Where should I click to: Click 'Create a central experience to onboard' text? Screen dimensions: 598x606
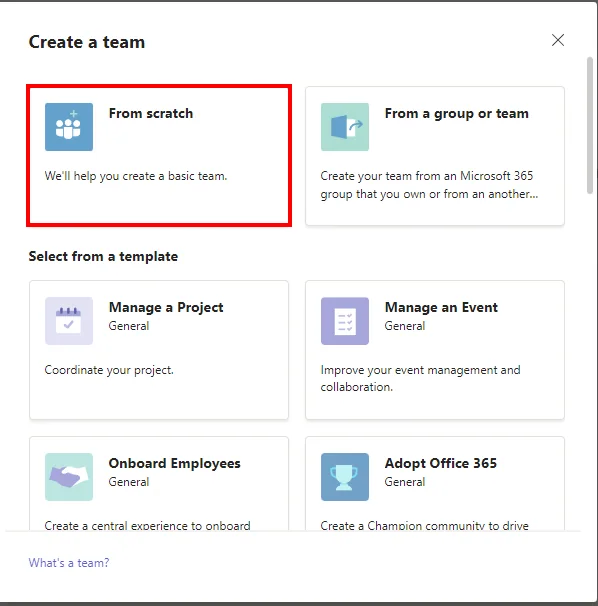(147, 525)
